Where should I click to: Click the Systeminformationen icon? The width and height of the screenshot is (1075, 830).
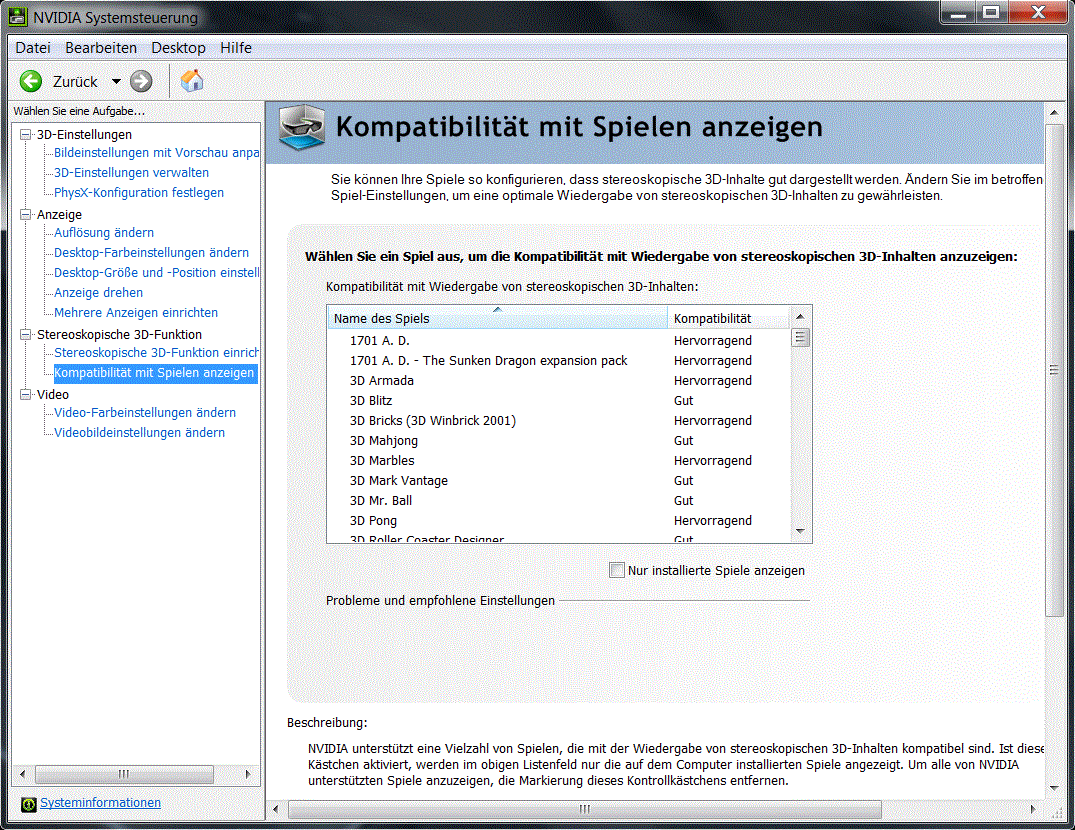tap(28, 804)
